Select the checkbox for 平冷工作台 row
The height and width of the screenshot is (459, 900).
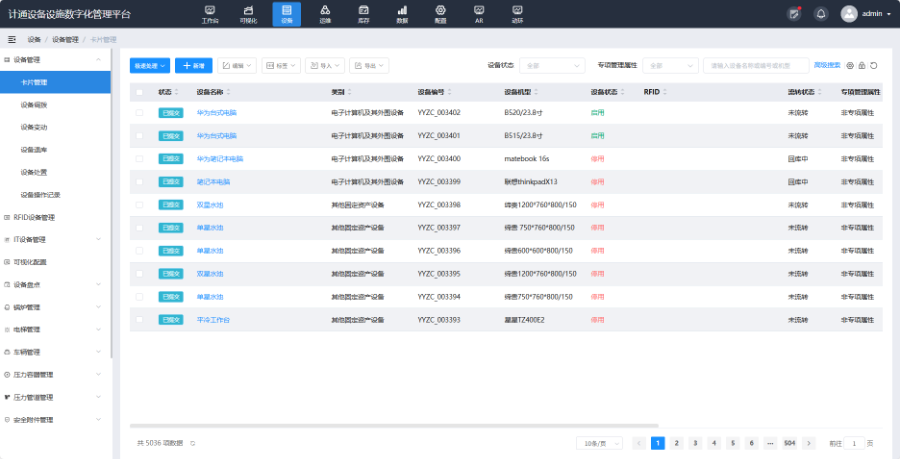[x=140, y=320]
